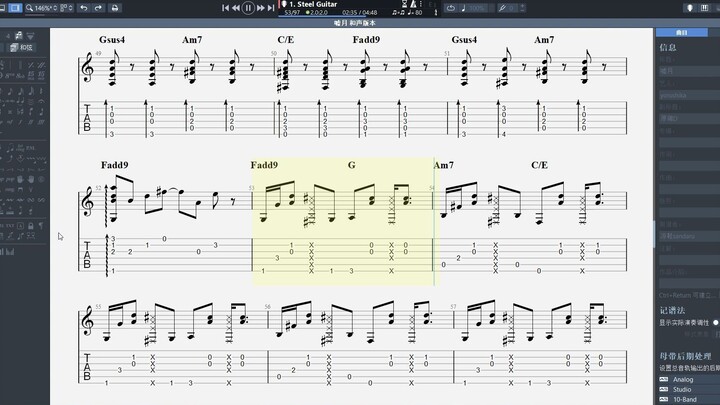Click the print icon in toolbar

tap(115, 8)
